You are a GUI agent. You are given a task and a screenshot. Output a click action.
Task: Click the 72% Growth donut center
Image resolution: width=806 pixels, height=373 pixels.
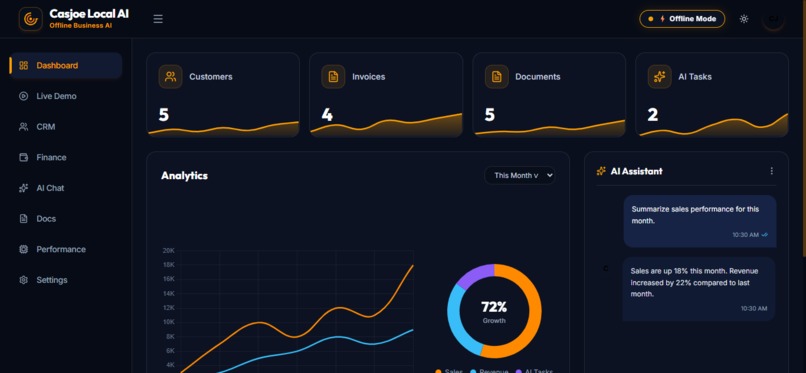[x=494, y=311]
